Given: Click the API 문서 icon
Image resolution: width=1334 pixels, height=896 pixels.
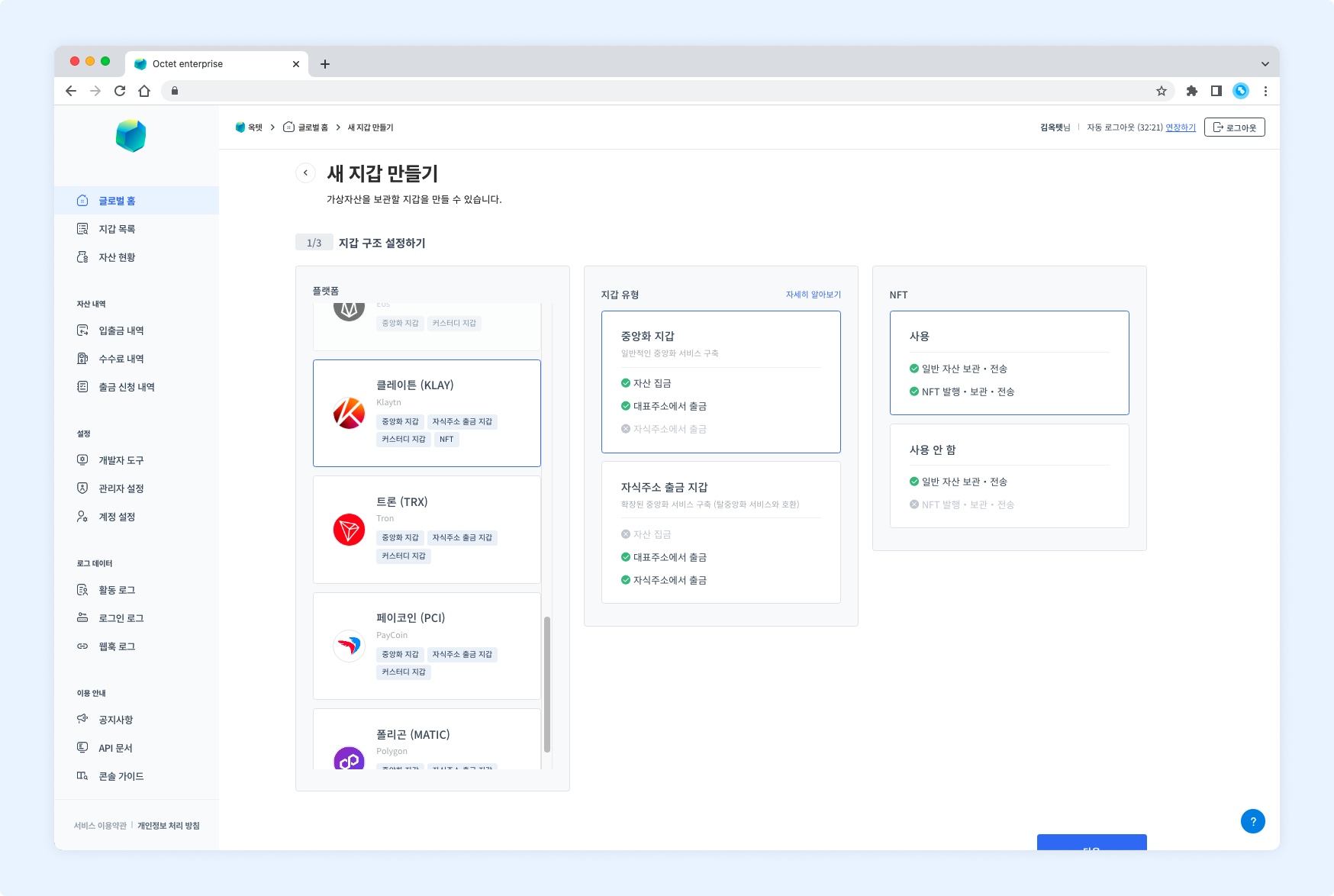Looking at the screenshot, I should (x=82, y=748).
